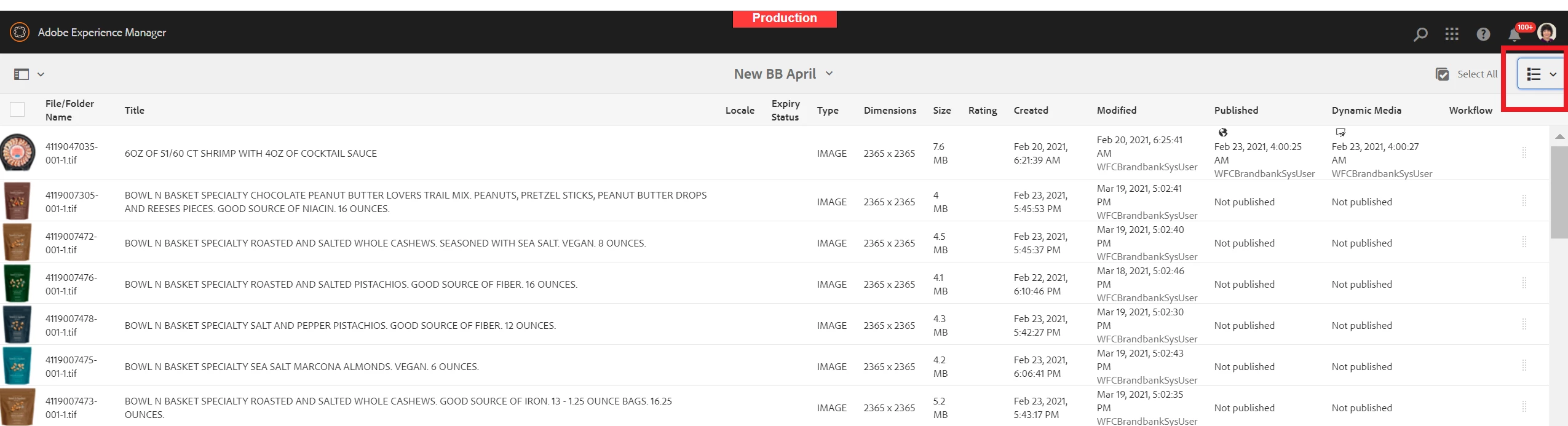Sort by Rating column header
The width and height of the screenshot is (1568, 426).
(x=983, y=110)
